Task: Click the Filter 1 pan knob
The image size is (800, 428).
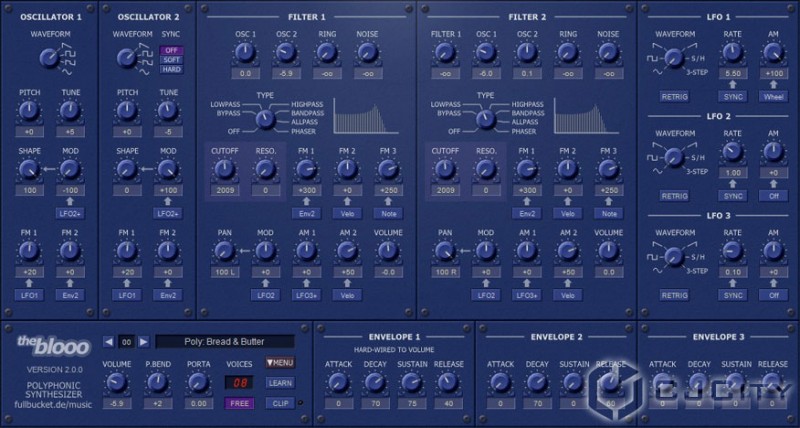Action: (224, 250)
